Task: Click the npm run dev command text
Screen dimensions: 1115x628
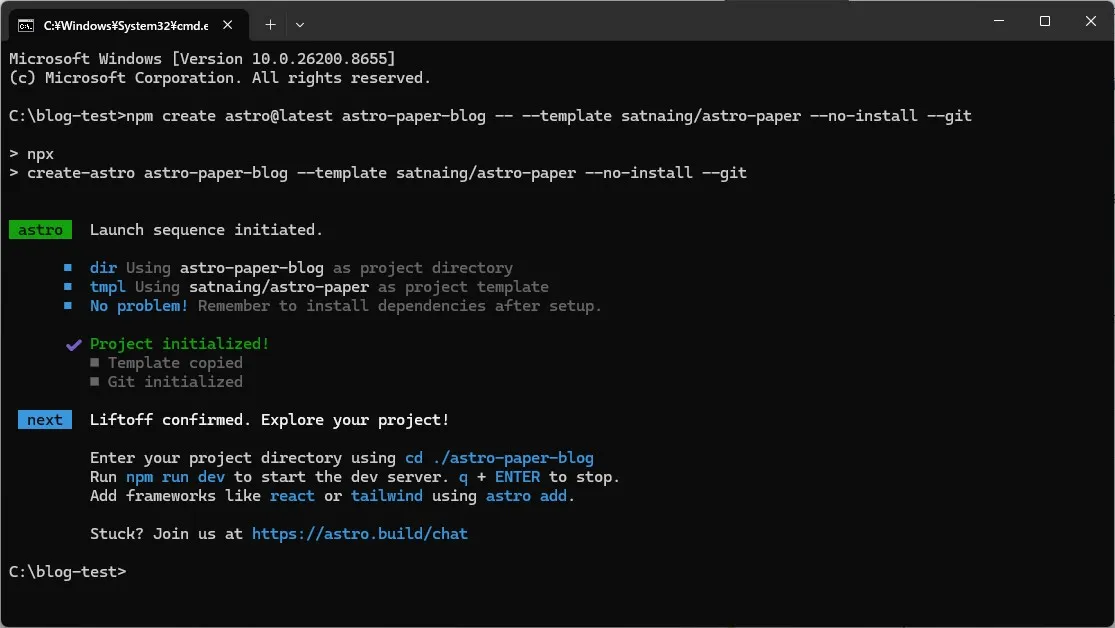Action: point(176,477)
